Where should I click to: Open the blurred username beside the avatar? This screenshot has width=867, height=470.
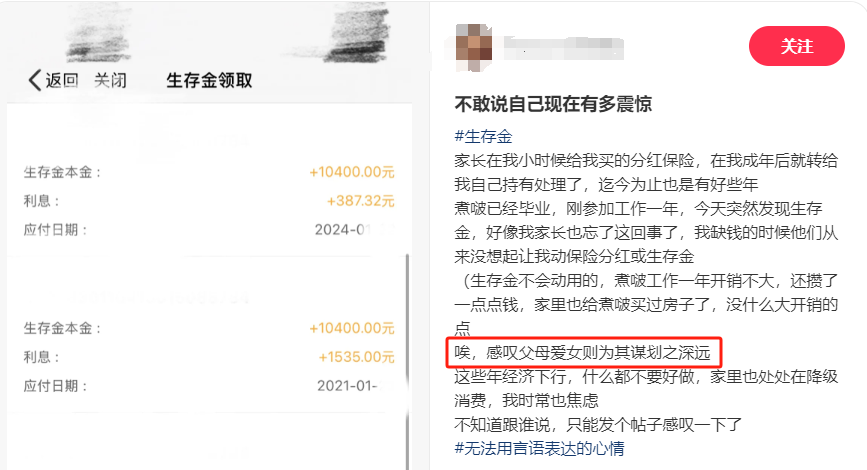pyautogui.click(x=564, y=48)
